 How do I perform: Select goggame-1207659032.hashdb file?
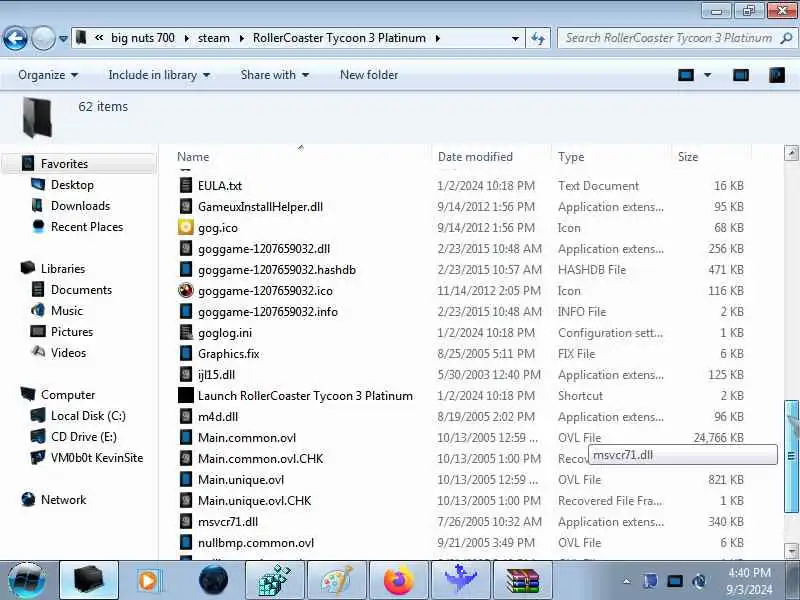(277, 269)
